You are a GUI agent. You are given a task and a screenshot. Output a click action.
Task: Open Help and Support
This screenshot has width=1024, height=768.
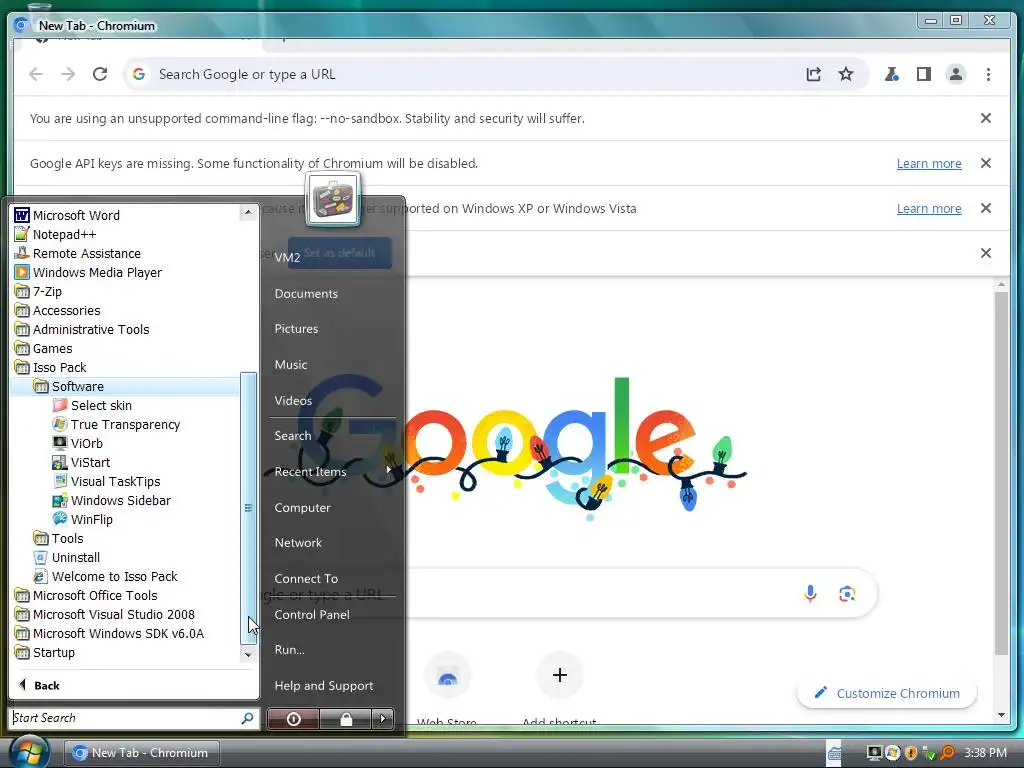324,686
